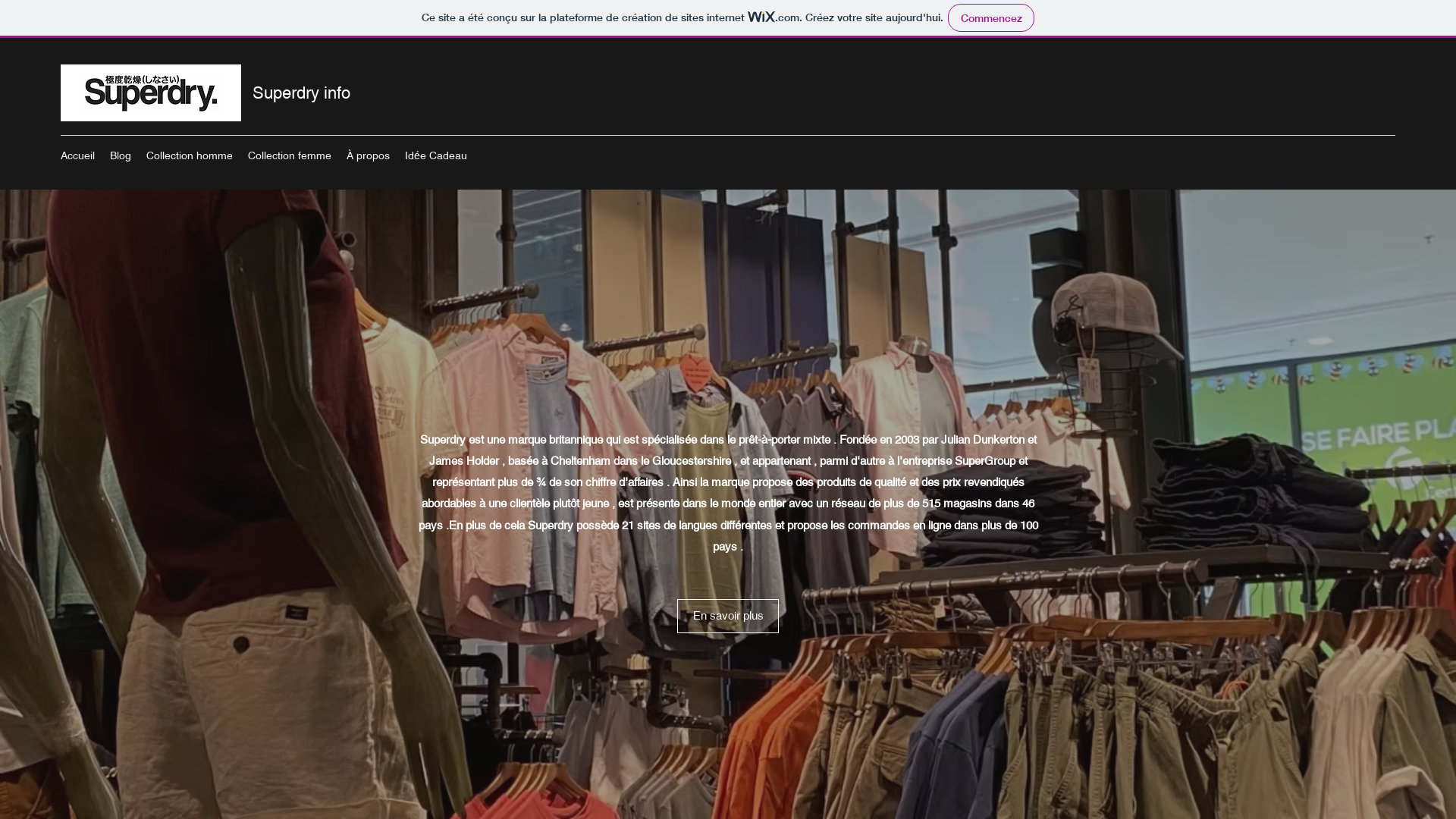Click the Superdry brand description paragraph
Screen dimensions: 1456x819
(x=728, y=492)
